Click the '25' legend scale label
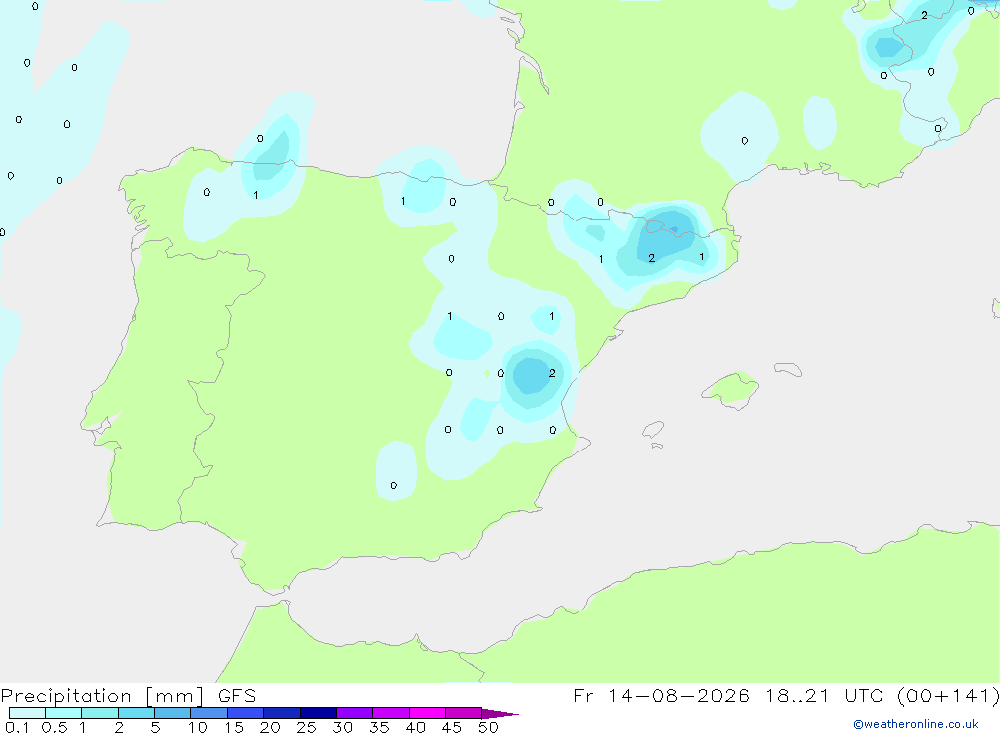This screenshot has height=733, width=1000. 306,727
